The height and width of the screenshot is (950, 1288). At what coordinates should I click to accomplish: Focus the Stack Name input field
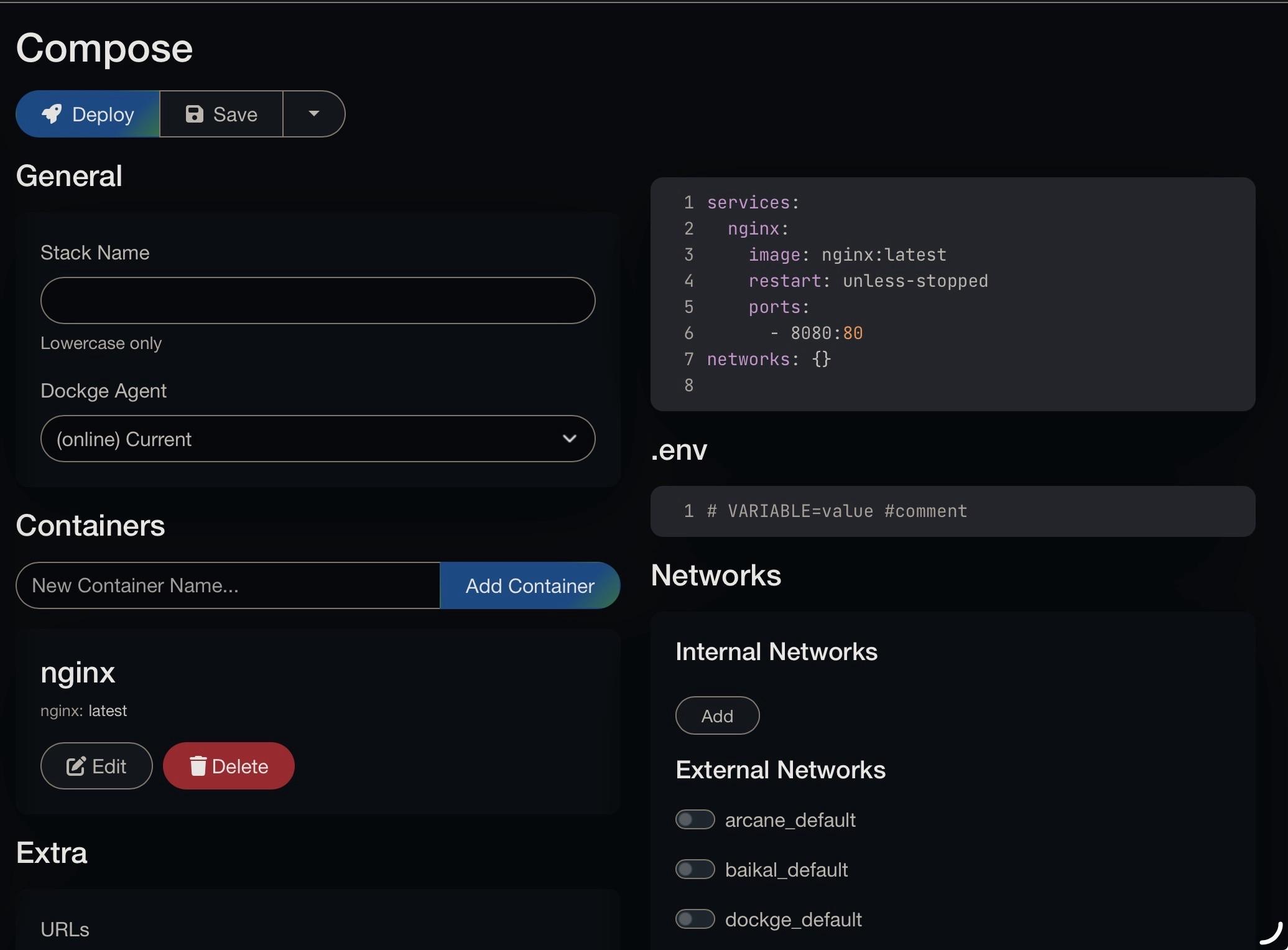coord(317,300)
